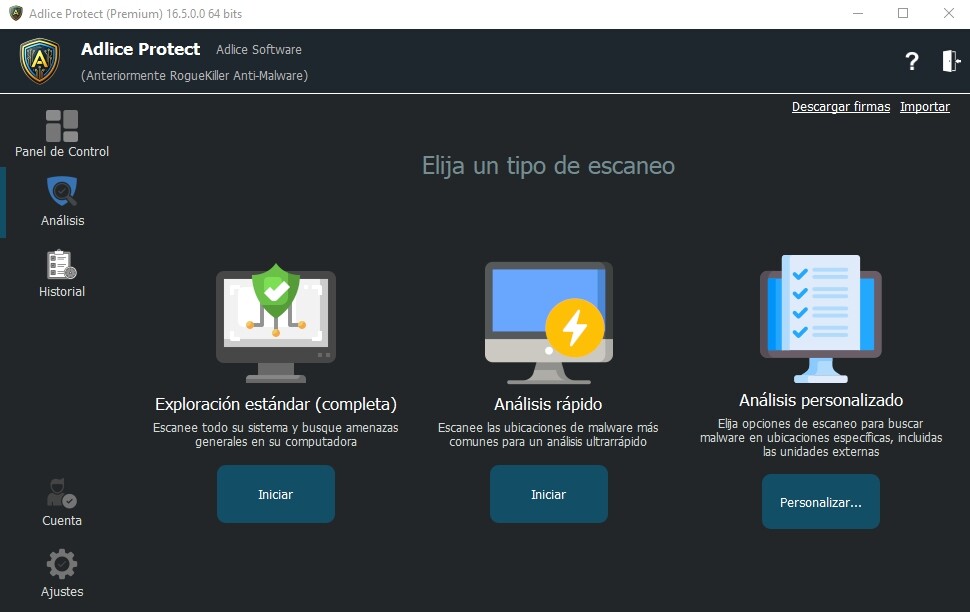This screenshot has height=612, width=970.
Task: Click the exit door icon in header
Action: point(949,61)
